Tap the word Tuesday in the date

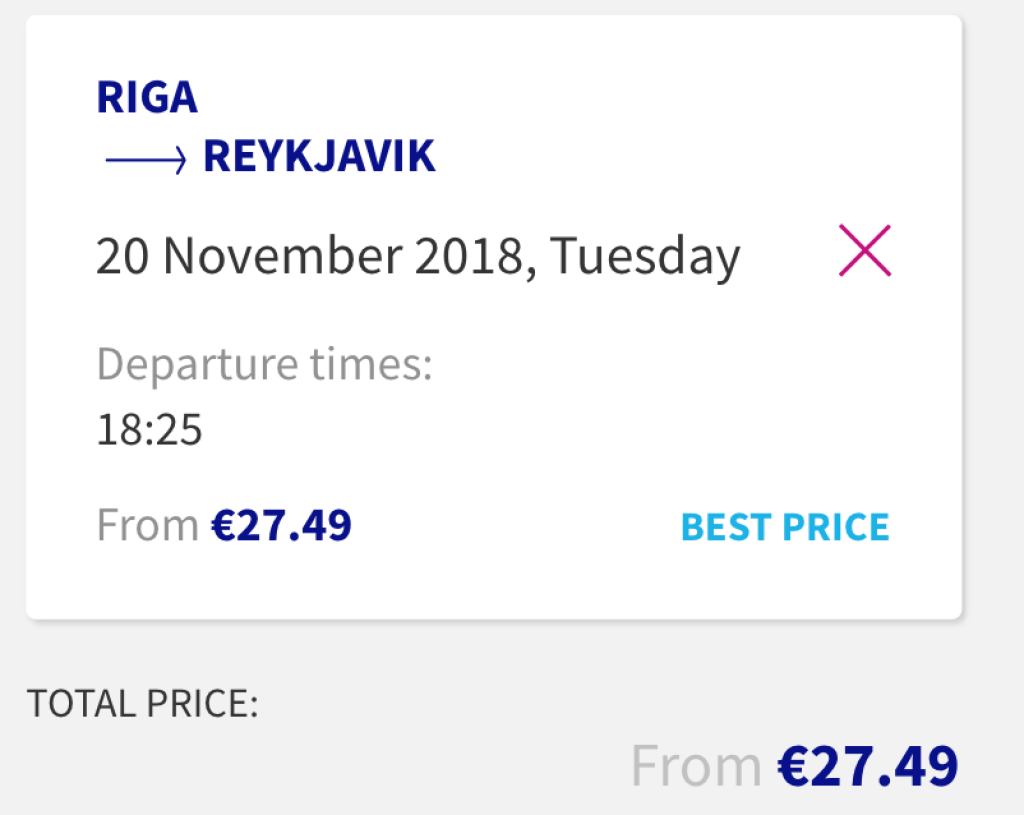tap(645, 257)
